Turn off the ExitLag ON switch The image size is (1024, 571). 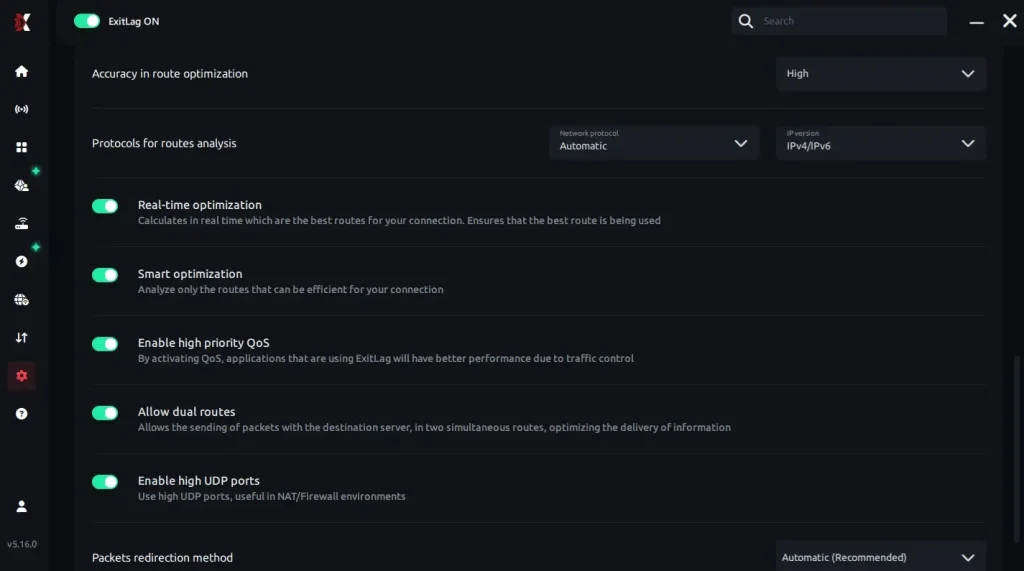coord(86,21)
